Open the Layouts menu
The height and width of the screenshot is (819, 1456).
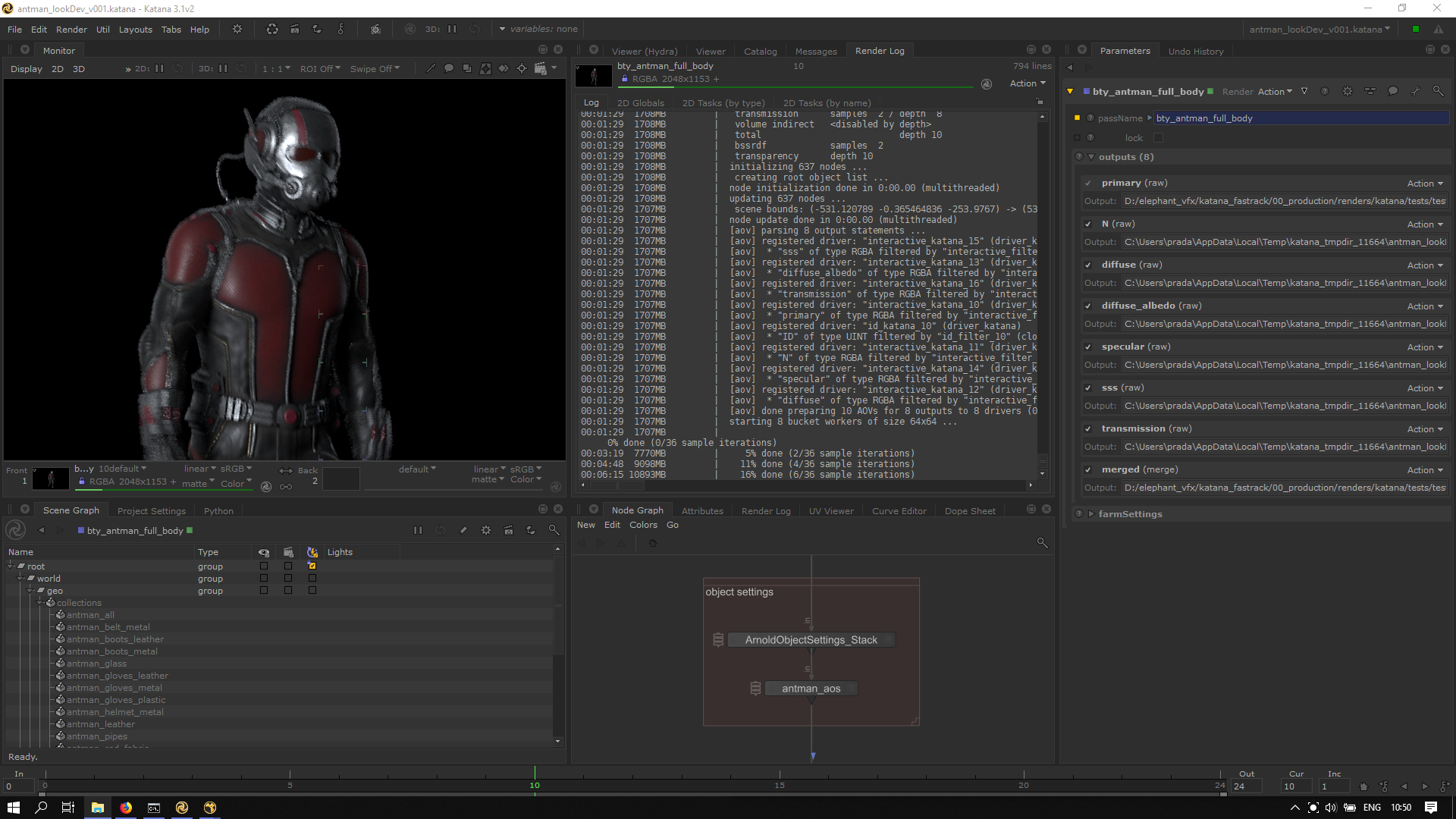(136, 29)
